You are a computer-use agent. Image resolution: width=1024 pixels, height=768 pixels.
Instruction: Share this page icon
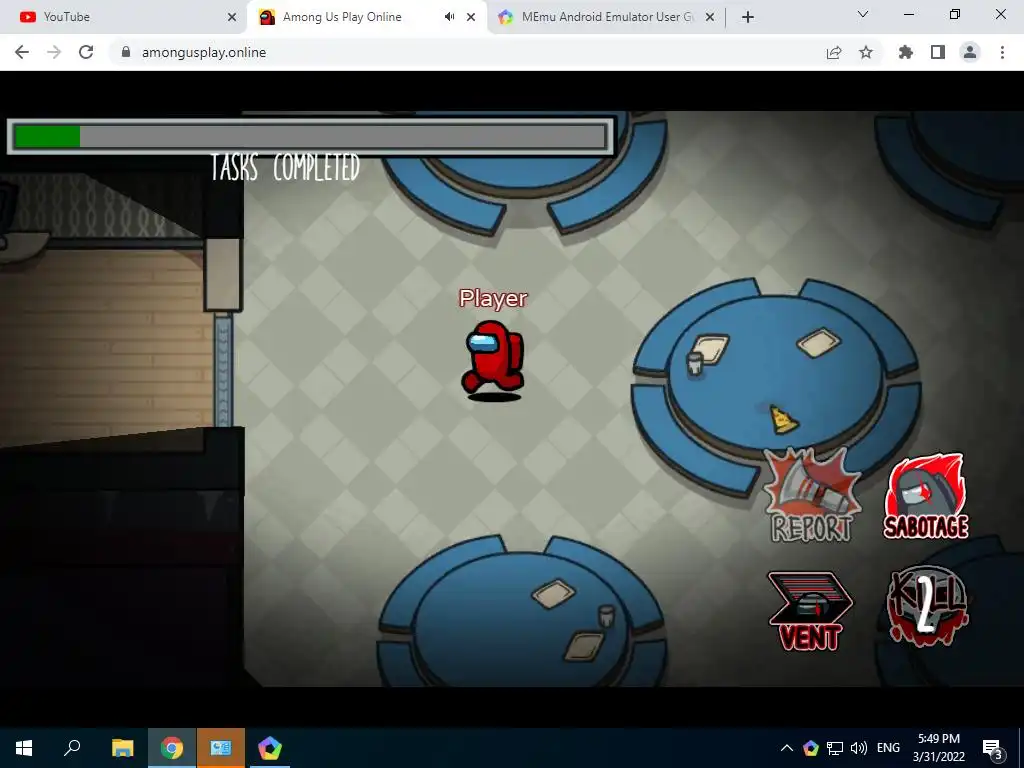tap(834, 52)
